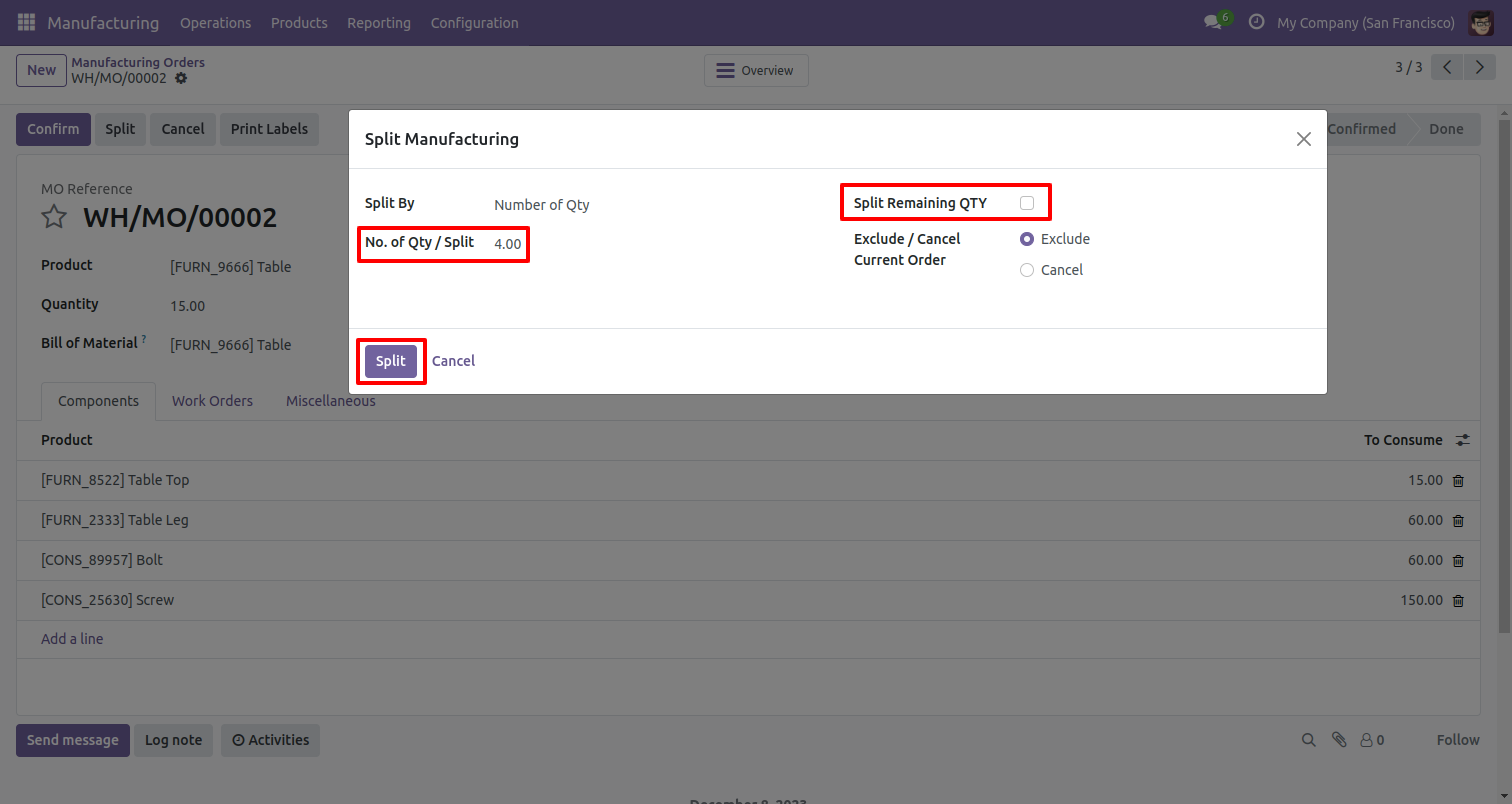Open the Reporting menu
The height and width of the screenshot is (804, 1512).
coord(379,22)
